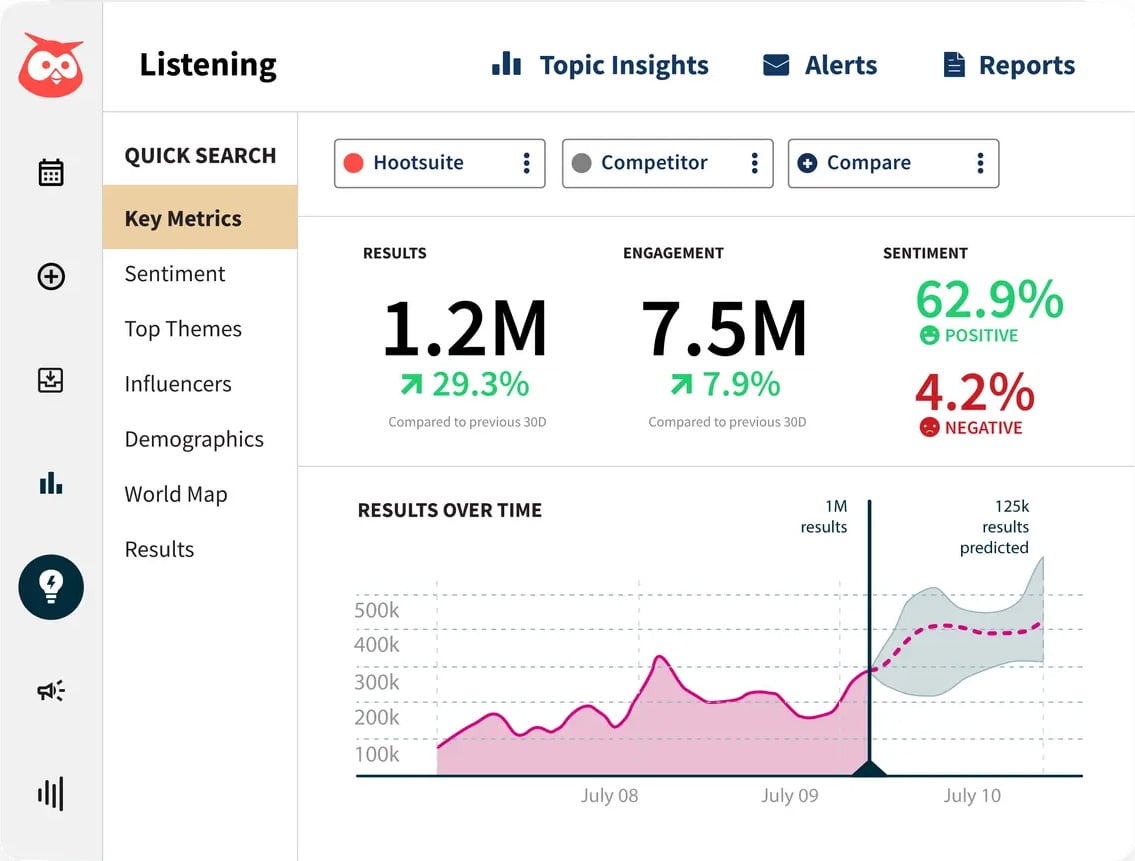The height and width of the screenshot is (861, 1135).
Task: Open Demographics in Quick Search
Action: point(194,440)
